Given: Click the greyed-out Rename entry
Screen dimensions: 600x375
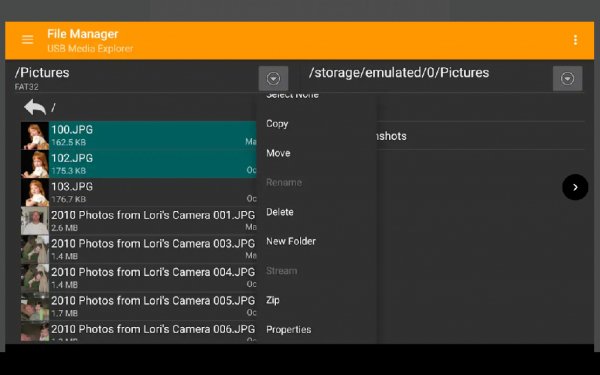Looking at the screenshot, I should [x=284, y=183].
